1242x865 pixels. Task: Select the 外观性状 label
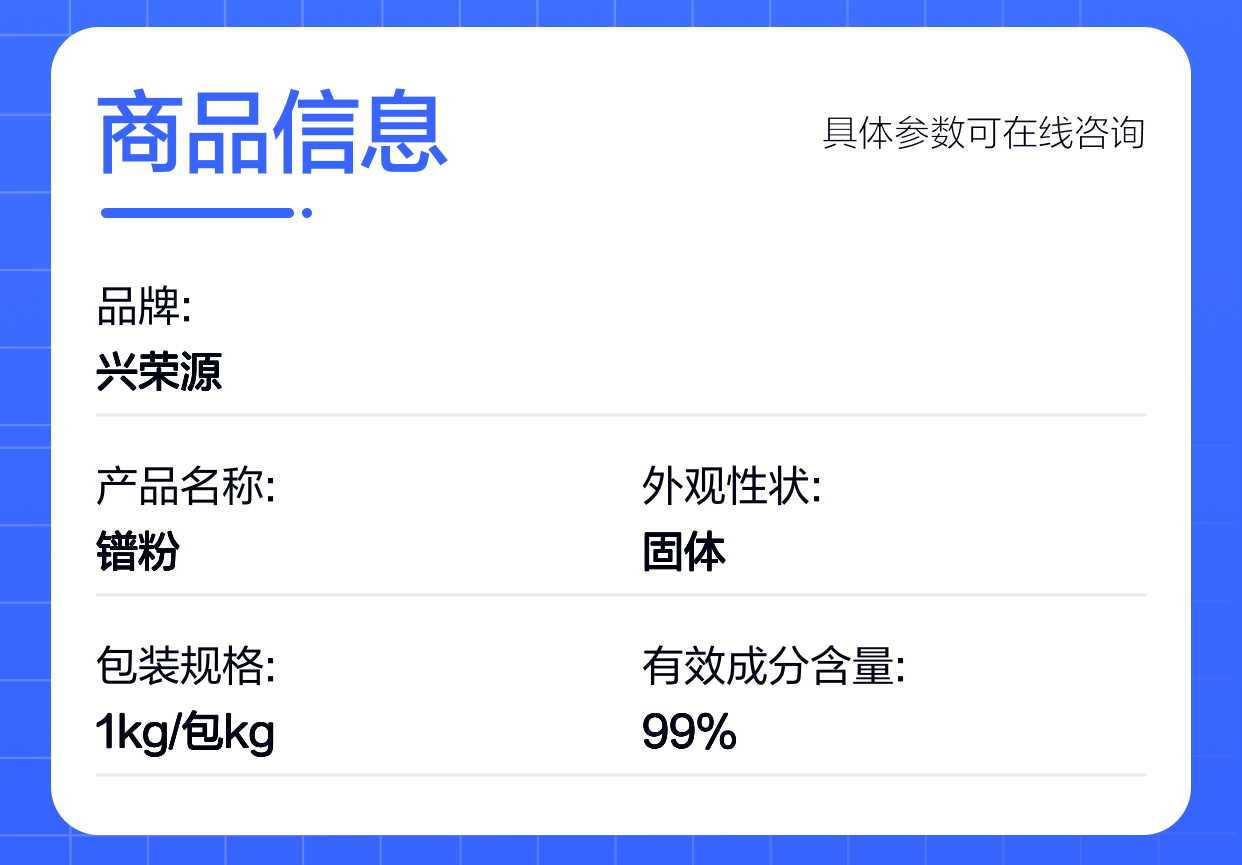click(731, 487)
